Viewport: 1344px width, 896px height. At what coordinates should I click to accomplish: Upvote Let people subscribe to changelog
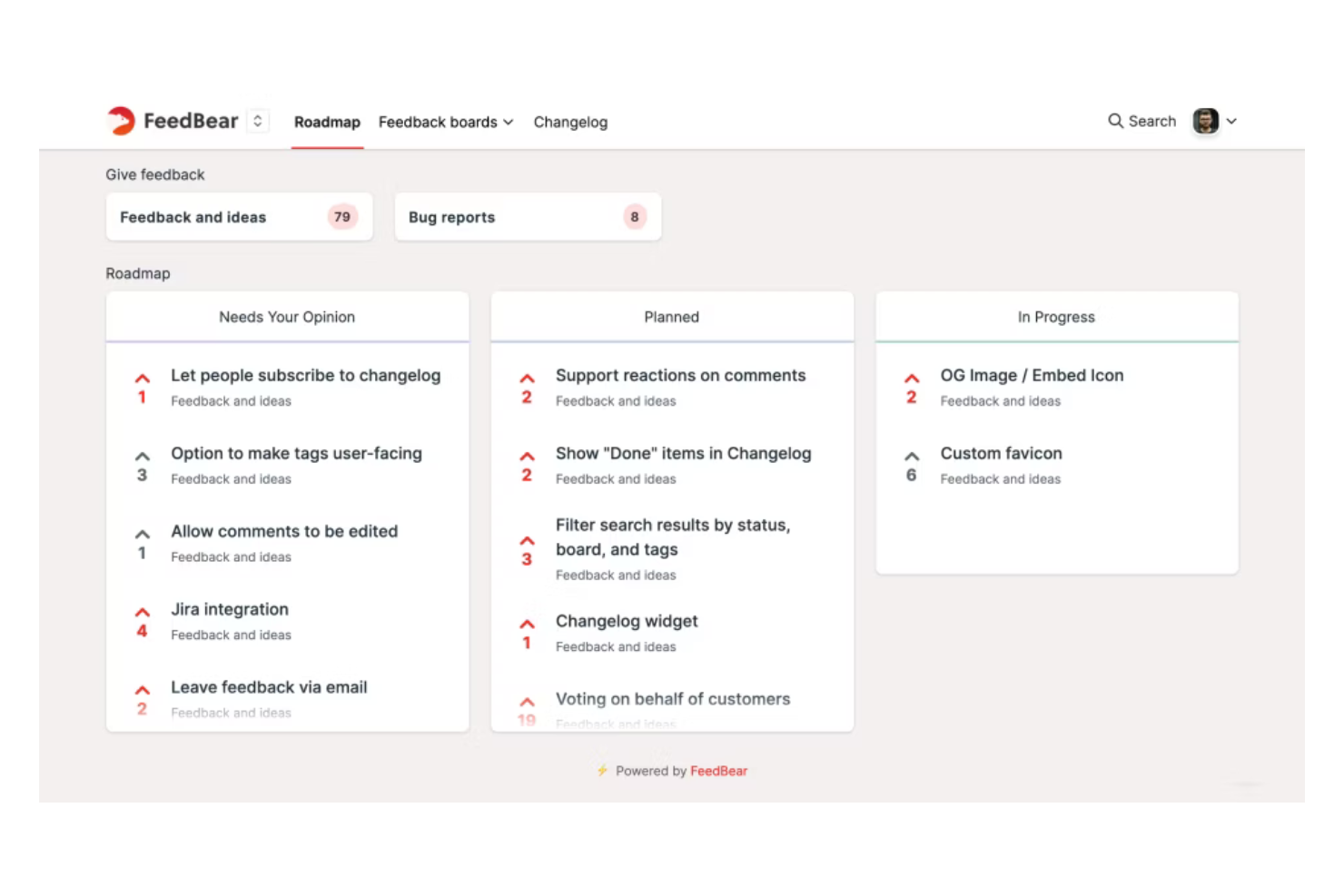[143, 379]
